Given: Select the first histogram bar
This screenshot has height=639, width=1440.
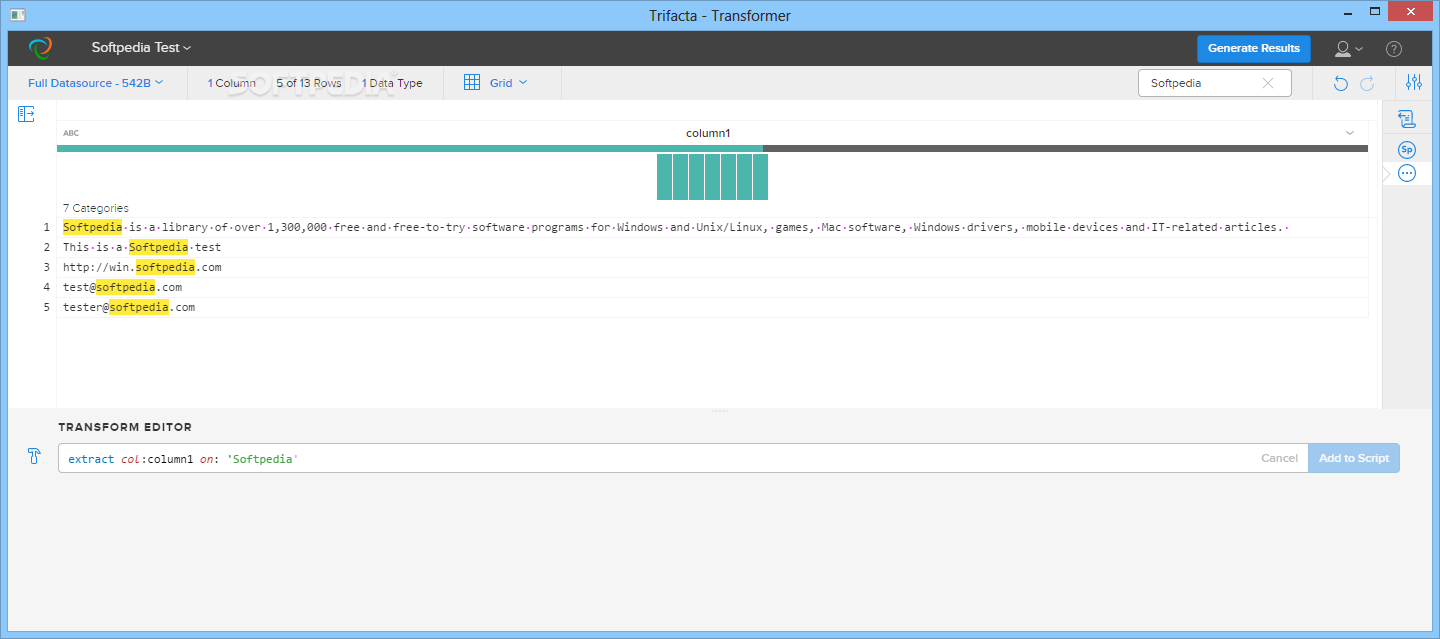Looking at the screenshot, I should point(664,177).
